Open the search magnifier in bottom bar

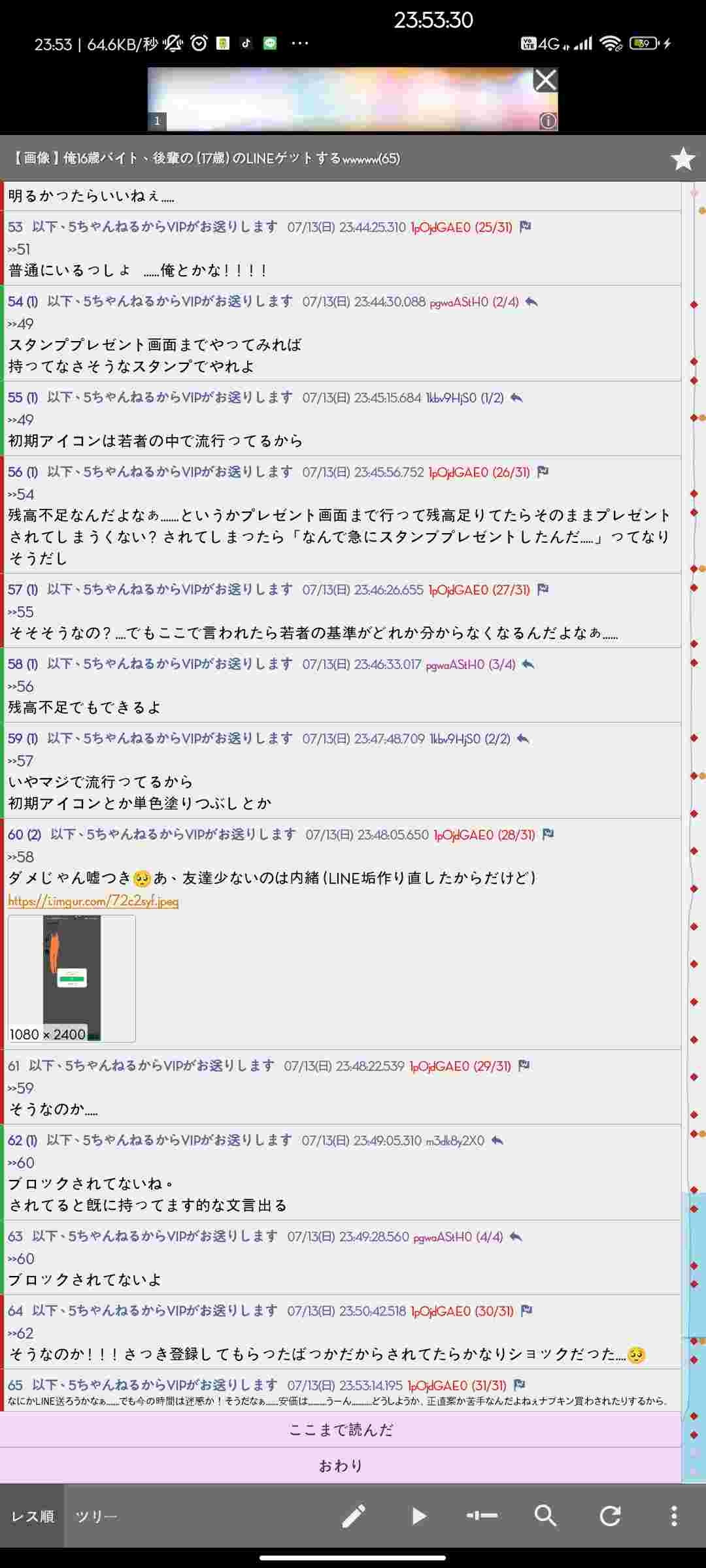point(546,1516)
